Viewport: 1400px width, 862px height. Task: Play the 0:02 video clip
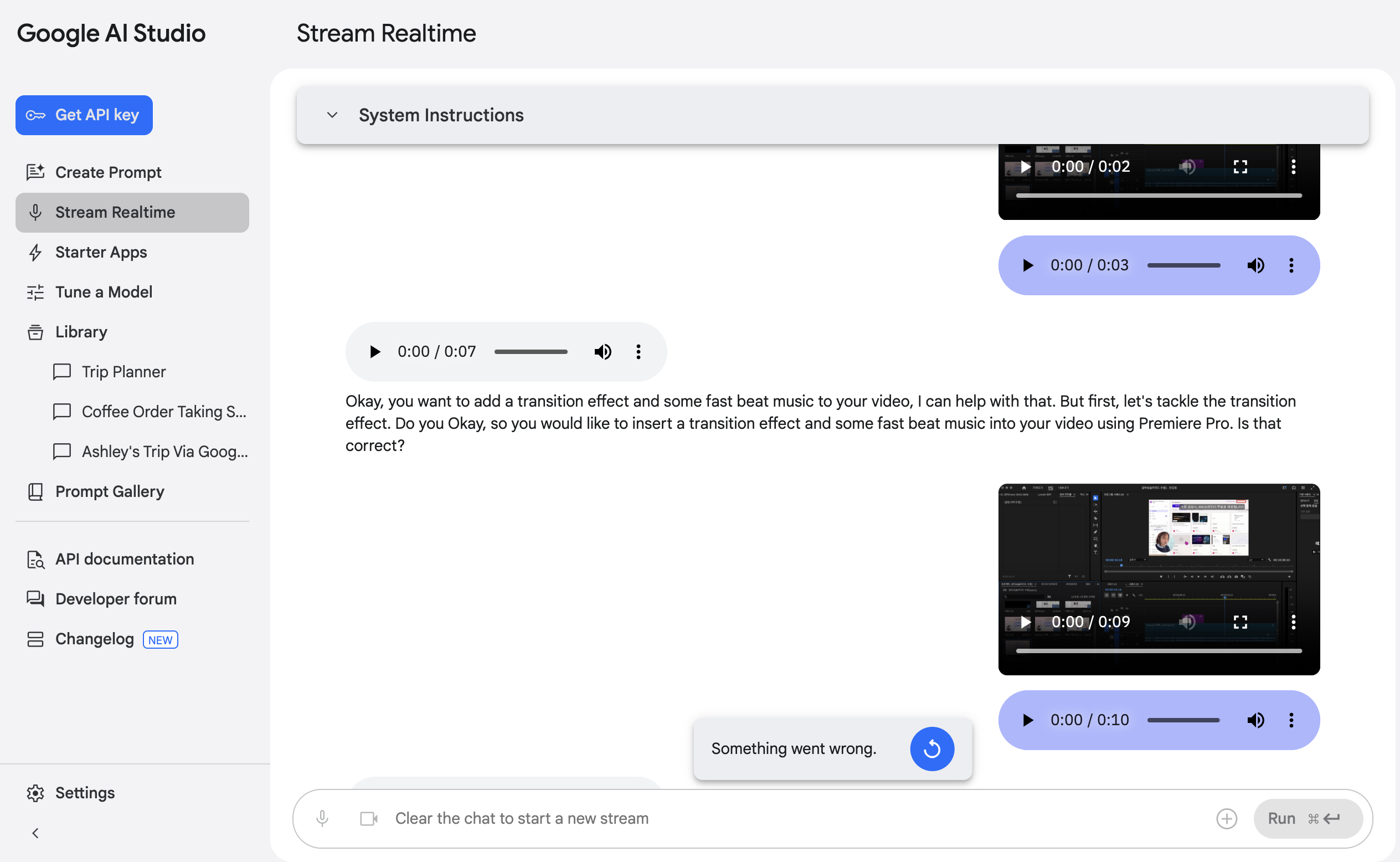click(1025, 166)
